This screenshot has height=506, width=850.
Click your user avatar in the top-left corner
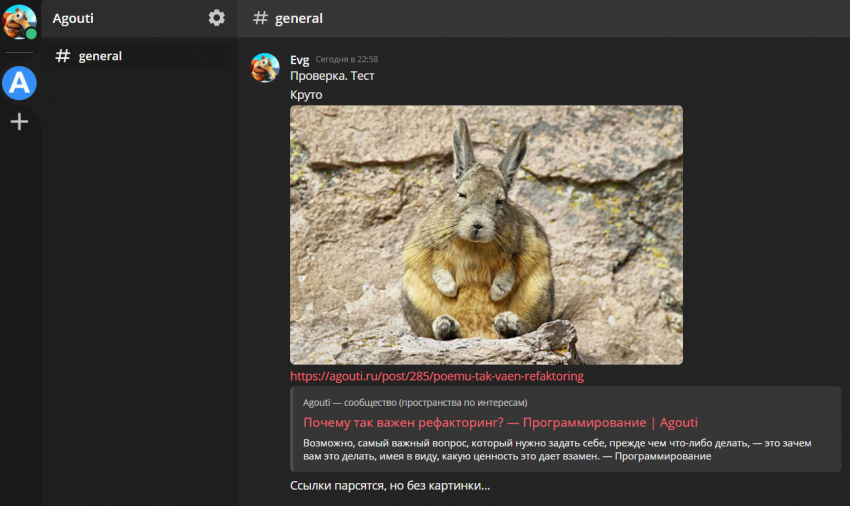click(x=18, y=20)
